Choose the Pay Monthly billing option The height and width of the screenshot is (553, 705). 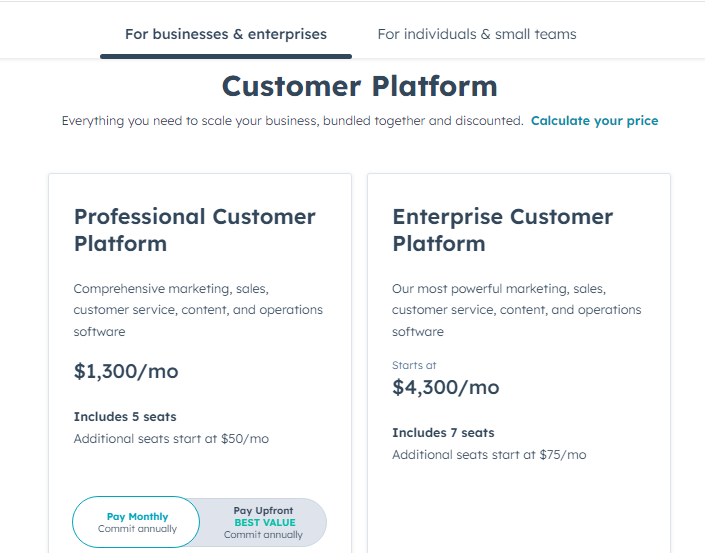tap(136, 522)
